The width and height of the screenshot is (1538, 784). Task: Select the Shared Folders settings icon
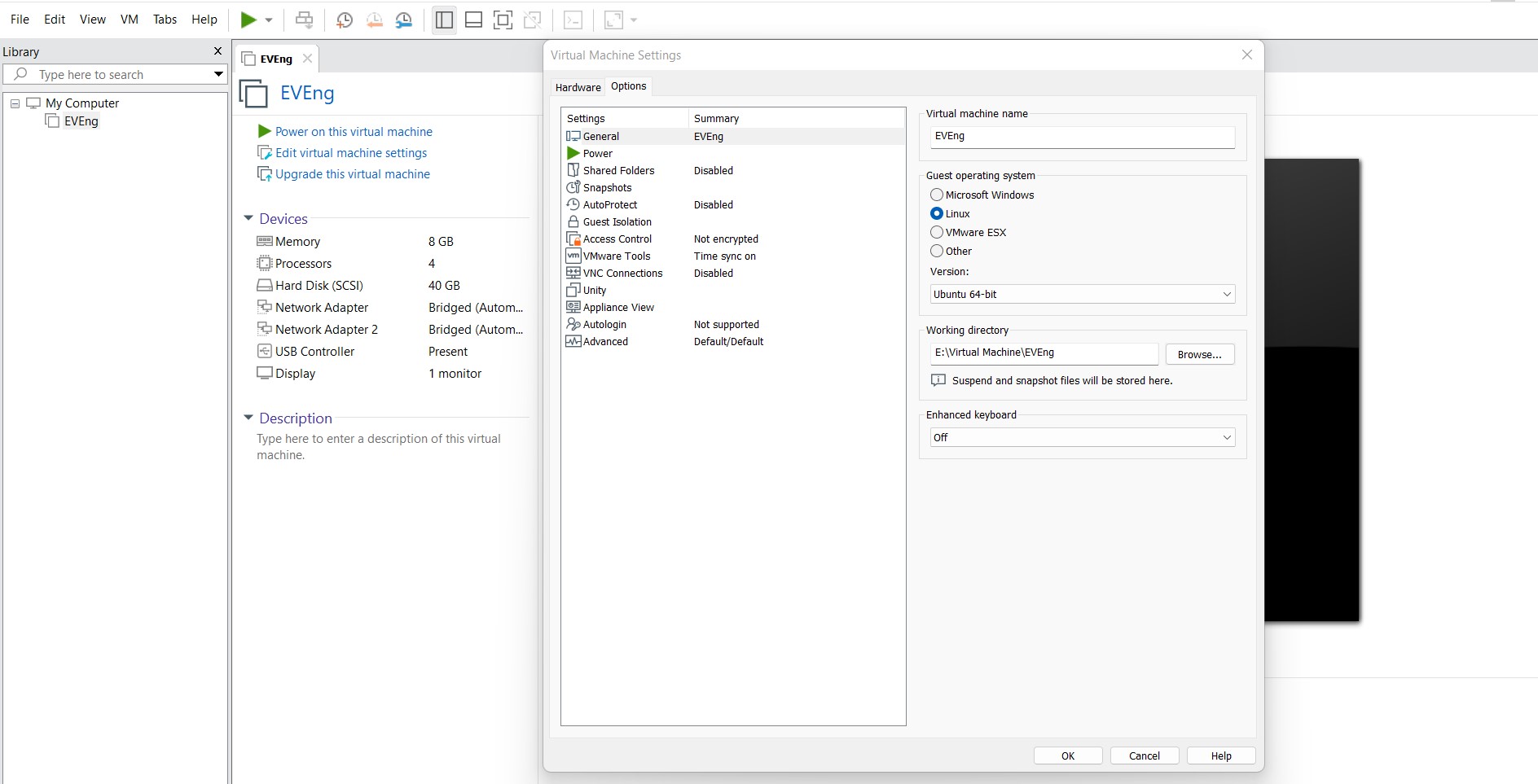[x=573, y=170]
